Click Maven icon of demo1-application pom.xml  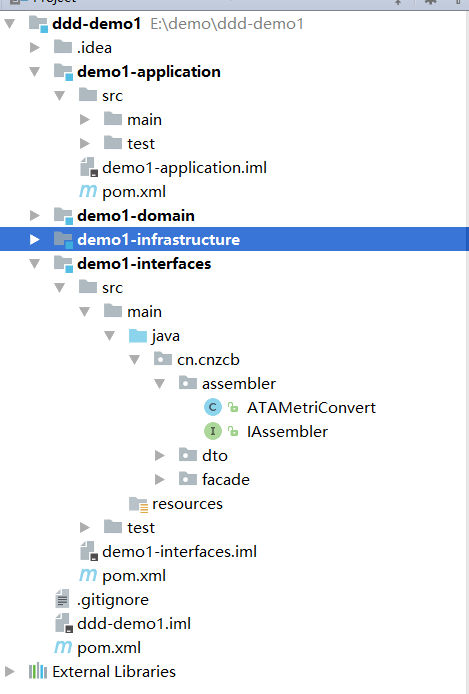coord(88,191)
